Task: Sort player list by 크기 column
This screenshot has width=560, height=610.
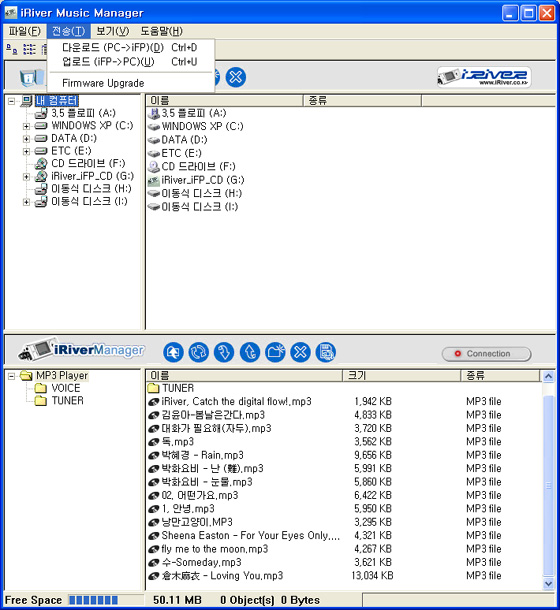Action: point(402,375)
